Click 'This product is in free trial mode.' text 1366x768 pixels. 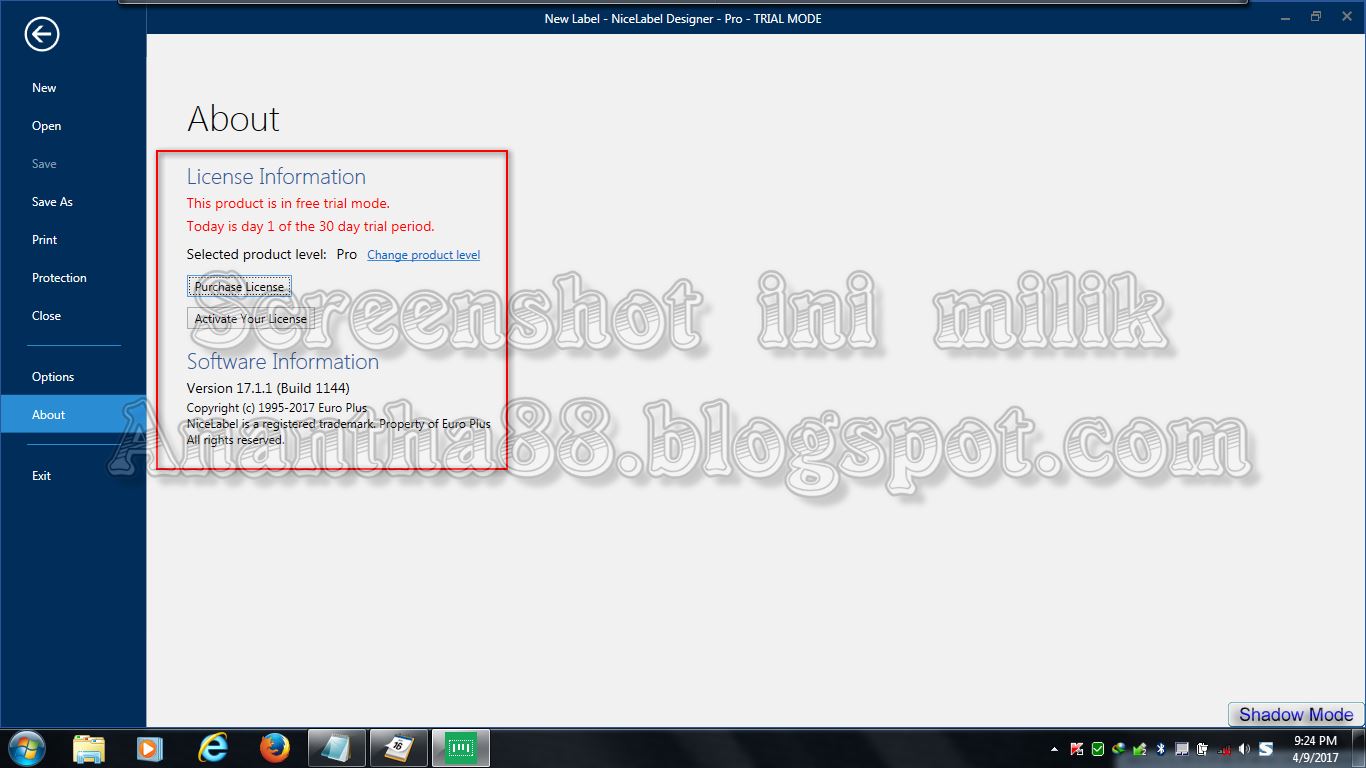288,203
